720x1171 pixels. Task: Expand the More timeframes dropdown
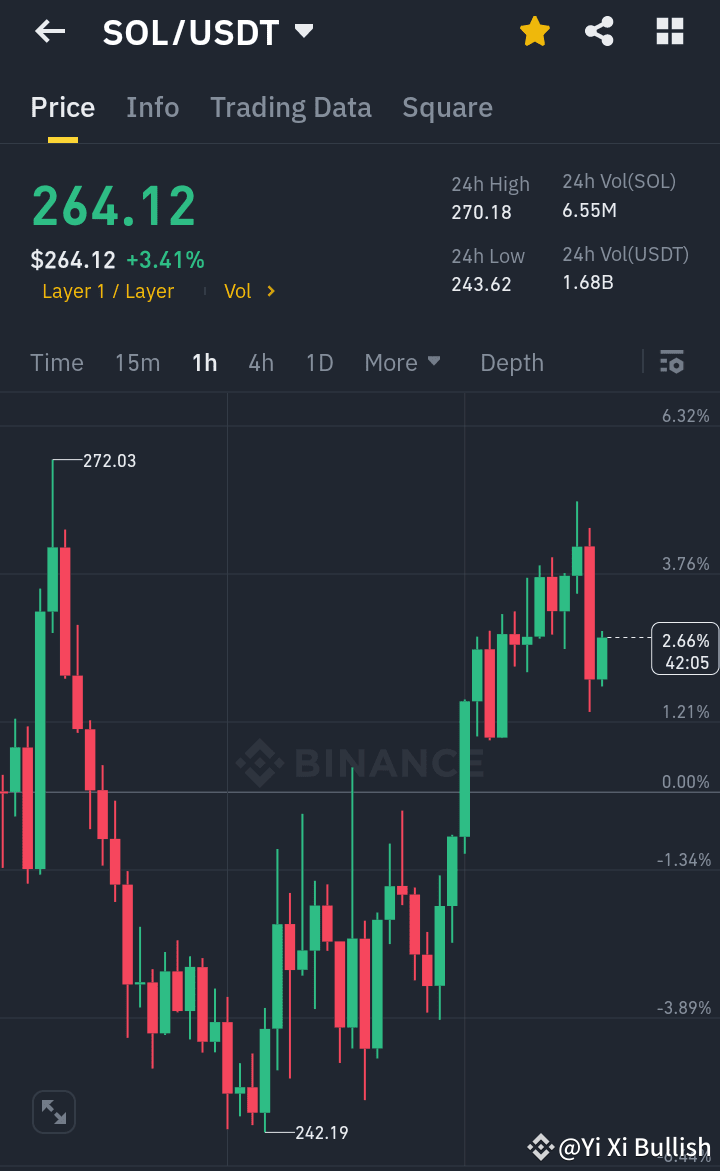(x=403, y=362)
